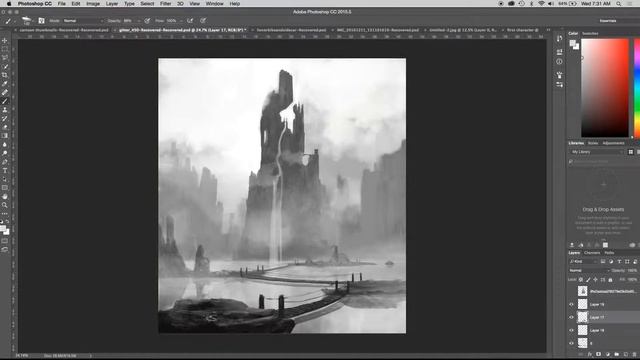Select the Brush tool in toolbar
The image size is (640, 360).
click(5, 101)
